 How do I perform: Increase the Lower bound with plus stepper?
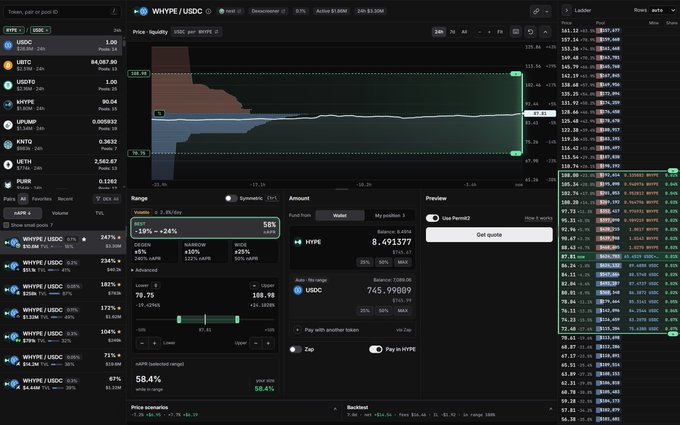click(154, 343)
